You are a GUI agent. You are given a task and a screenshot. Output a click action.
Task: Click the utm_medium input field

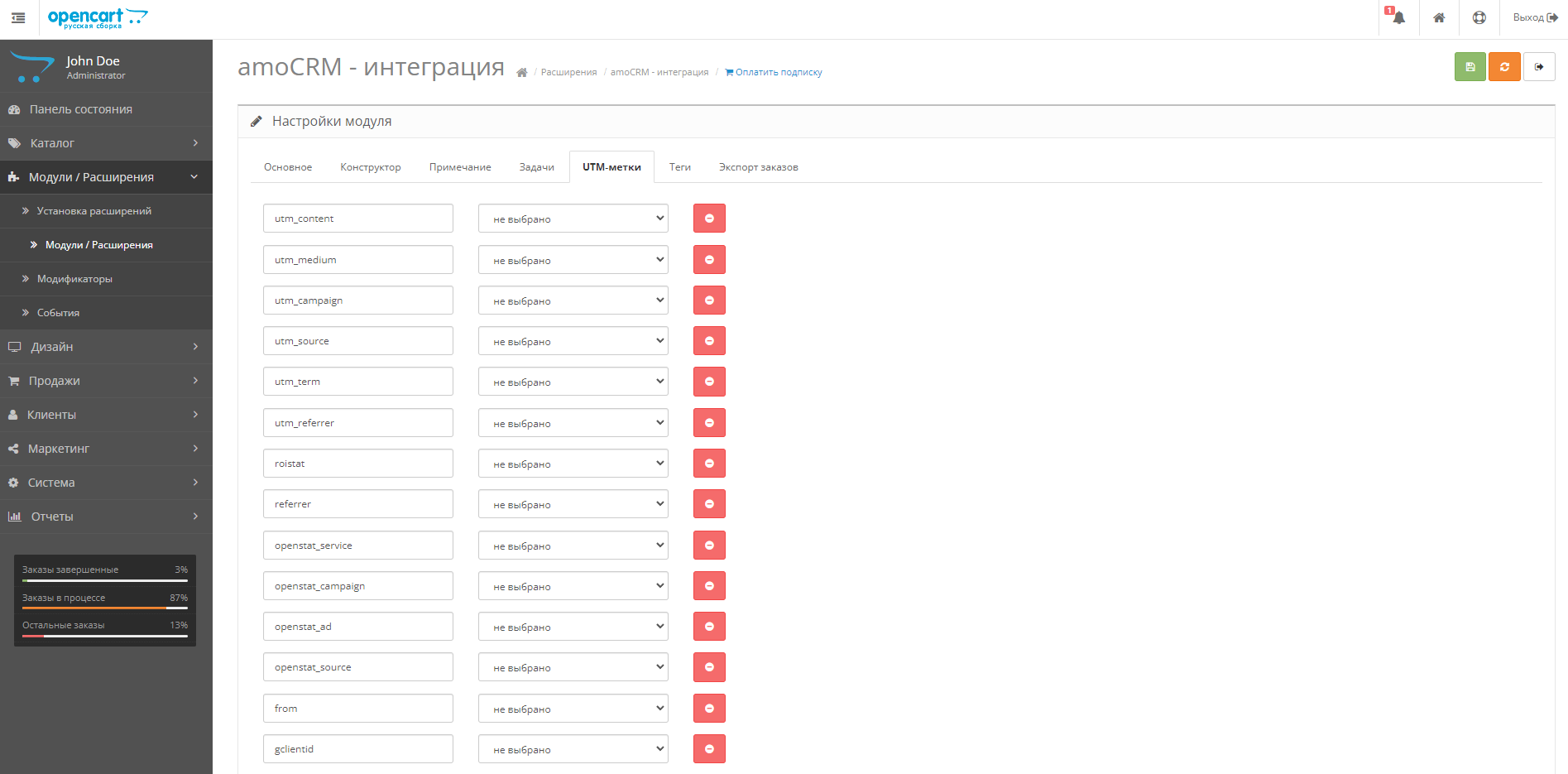pyautogui.click(x=357, y=259)
